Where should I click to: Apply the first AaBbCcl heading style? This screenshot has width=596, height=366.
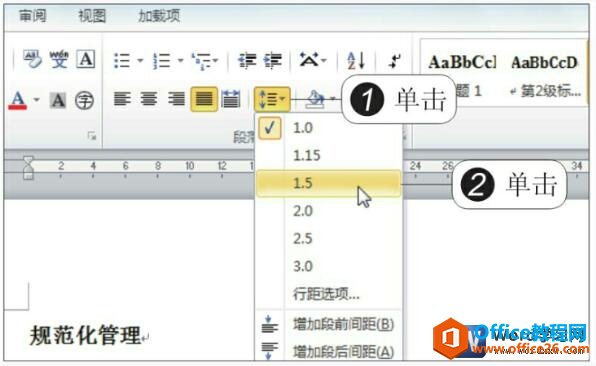[x=462, y=62]
